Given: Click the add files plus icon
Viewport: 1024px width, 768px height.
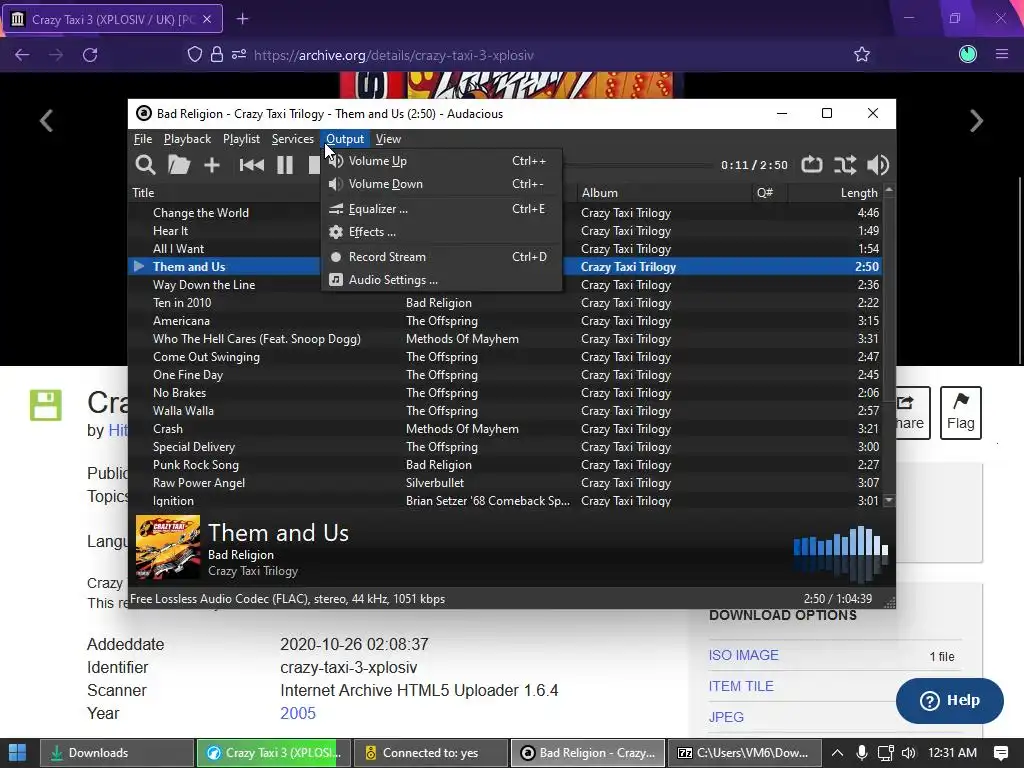Looking at the screenshot, I should tap(212, 165).
